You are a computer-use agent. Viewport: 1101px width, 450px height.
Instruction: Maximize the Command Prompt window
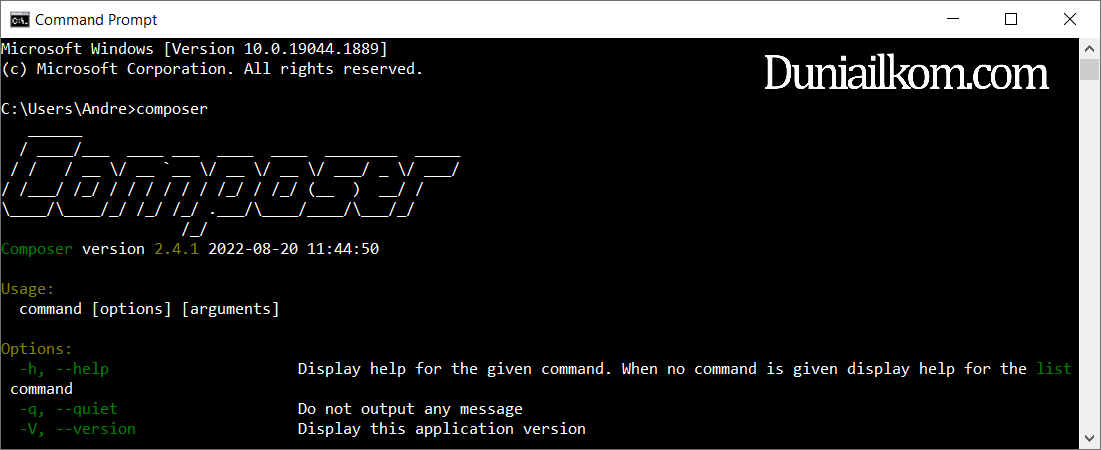coord(1010,19)
